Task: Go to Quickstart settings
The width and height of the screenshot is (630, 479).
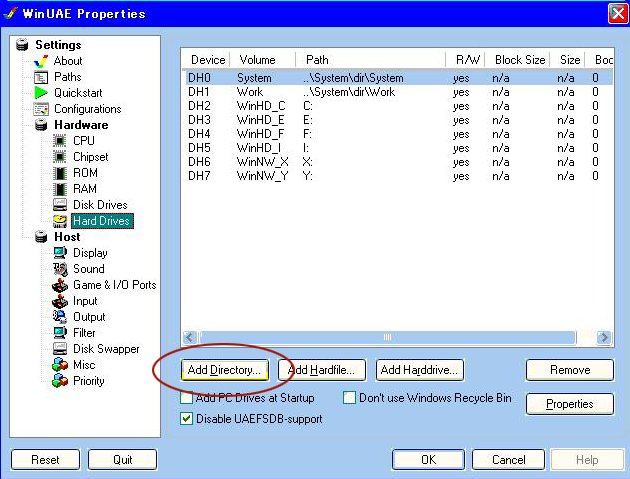Action: [x=78, y=93]
